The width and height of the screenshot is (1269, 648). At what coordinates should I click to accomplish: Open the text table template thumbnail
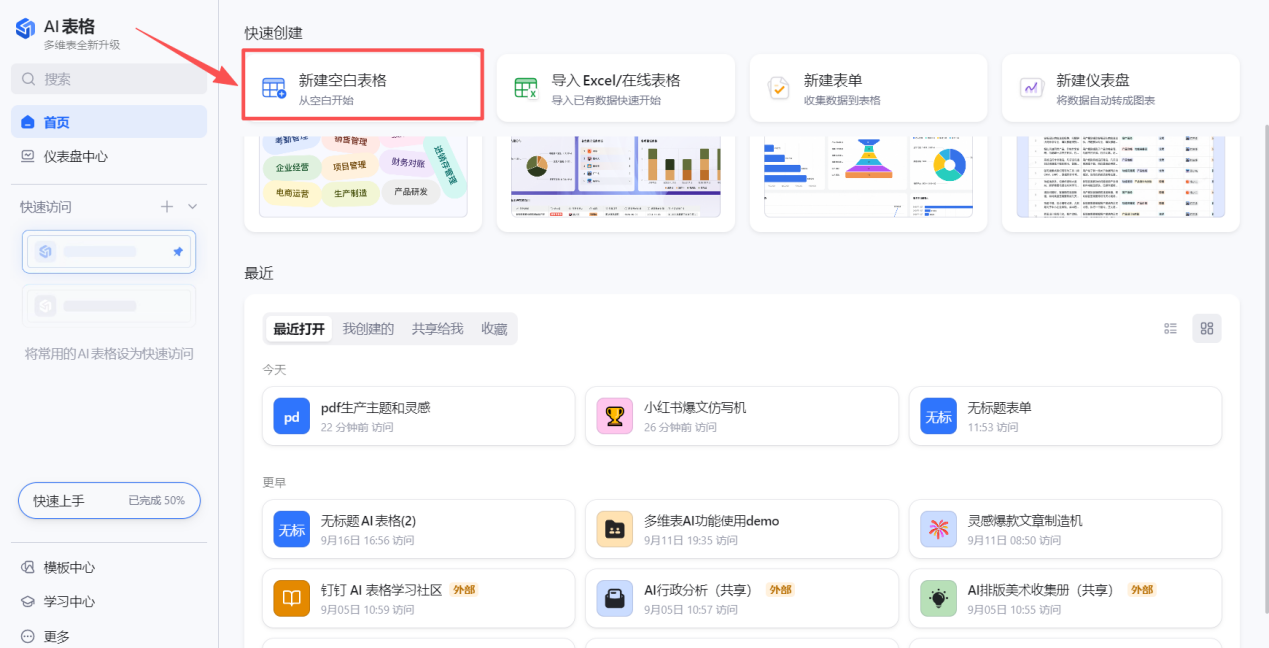(1120, 177)
